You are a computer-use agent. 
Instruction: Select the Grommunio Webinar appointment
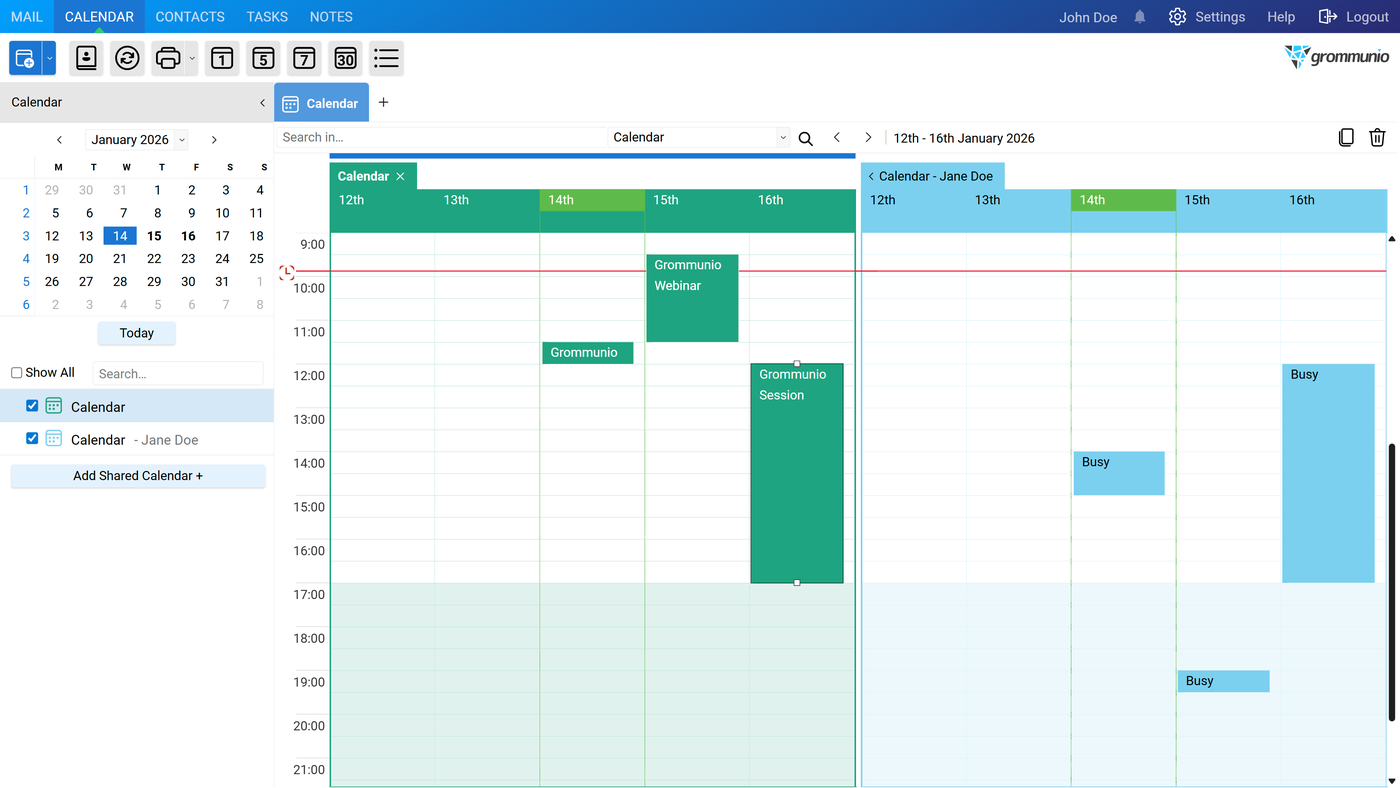point(692,298)
